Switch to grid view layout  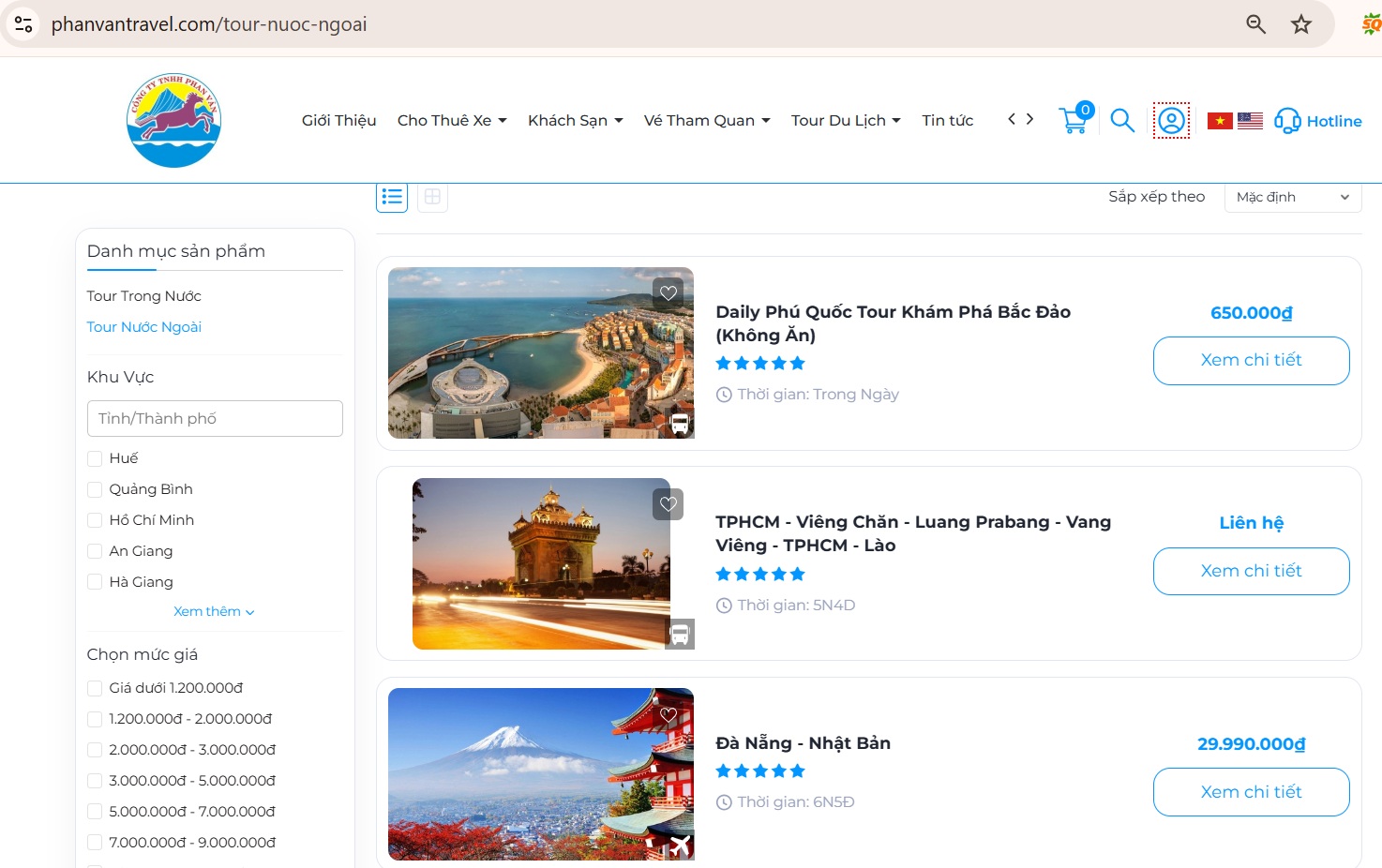[432, 197]
